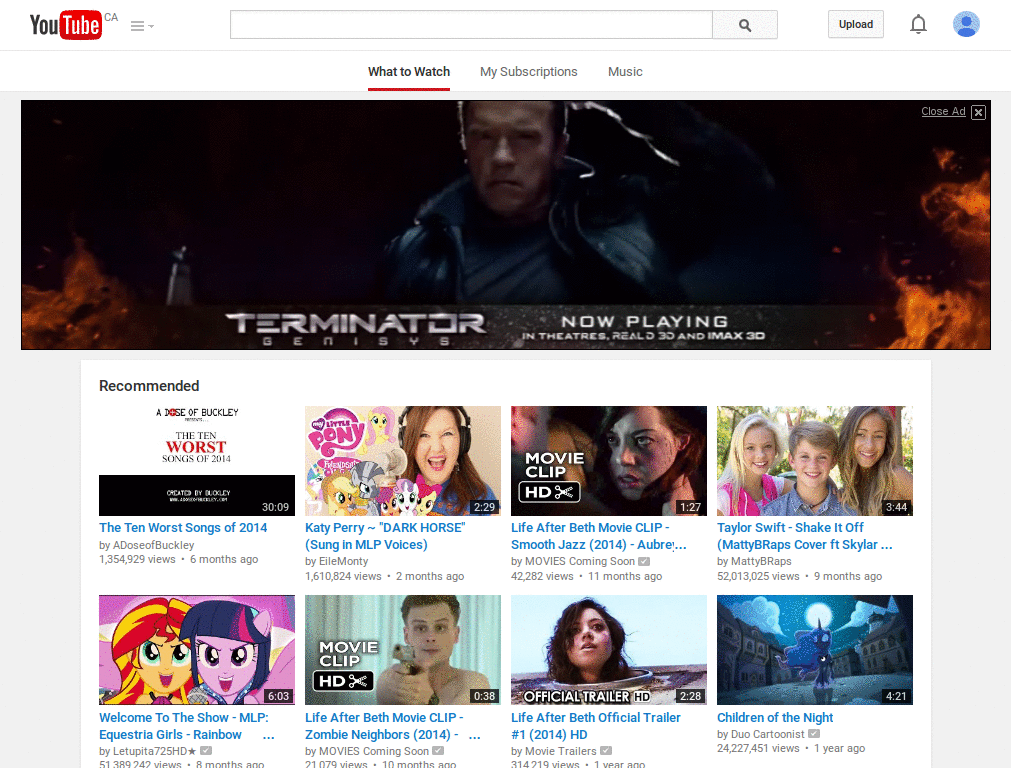This screenshot has width=1024, height=768.
Task: Focus the YouTube search field
Action: click(471, 25)
